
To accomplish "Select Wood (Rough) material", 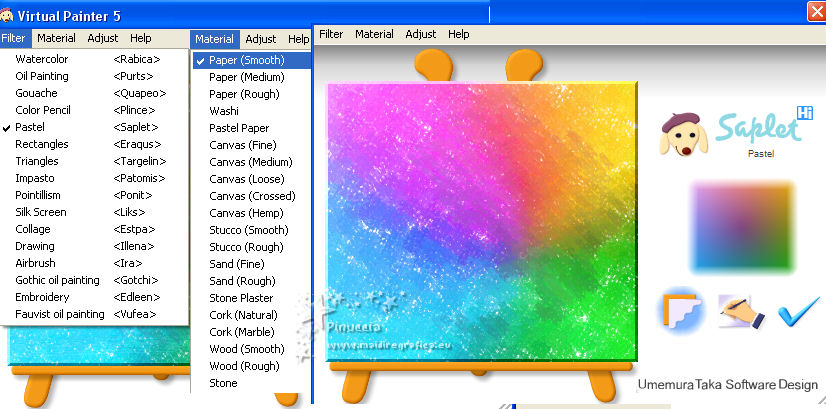I will pyautogui.click(x=251, y=366).
